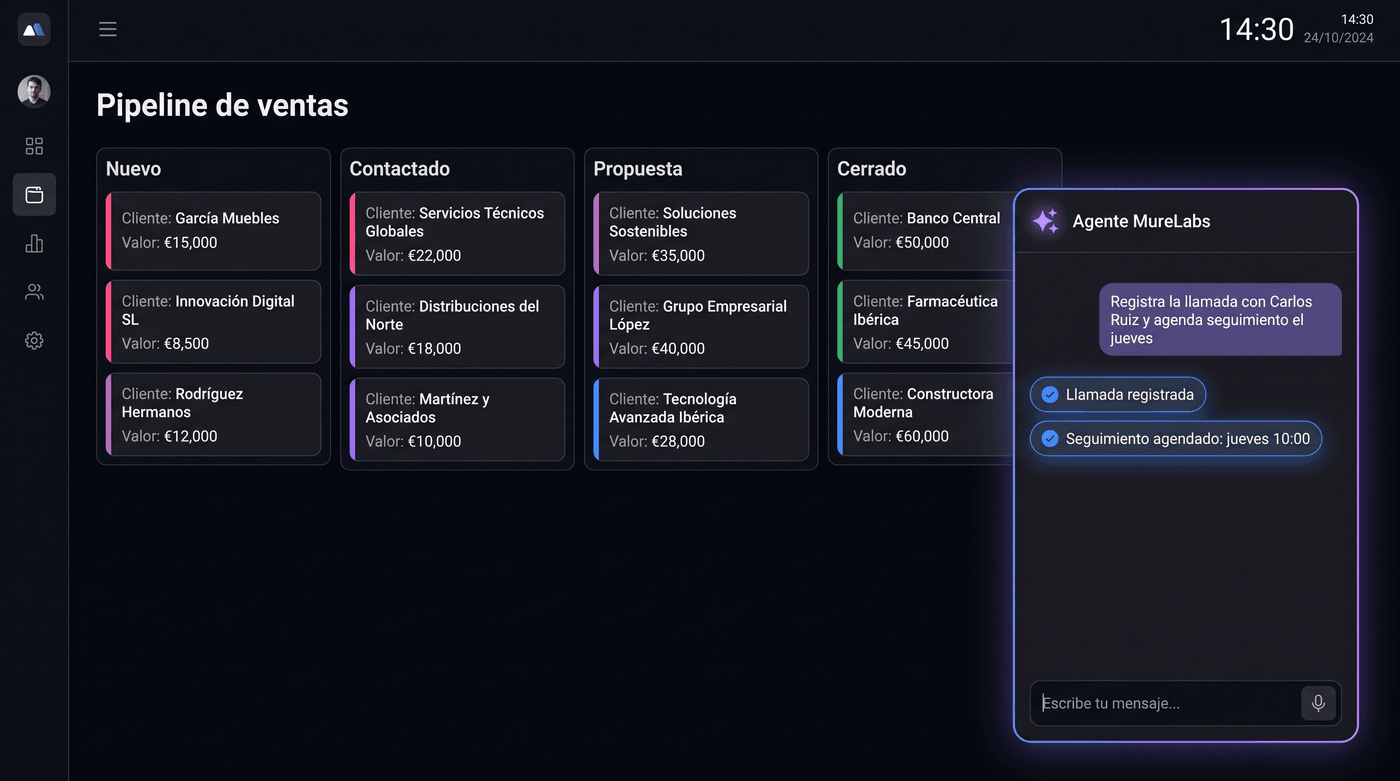1400x781 pixels.
Task: Click the Seguimiento agendado: jueves 10:00 chip
Action: coord(1176,439)
